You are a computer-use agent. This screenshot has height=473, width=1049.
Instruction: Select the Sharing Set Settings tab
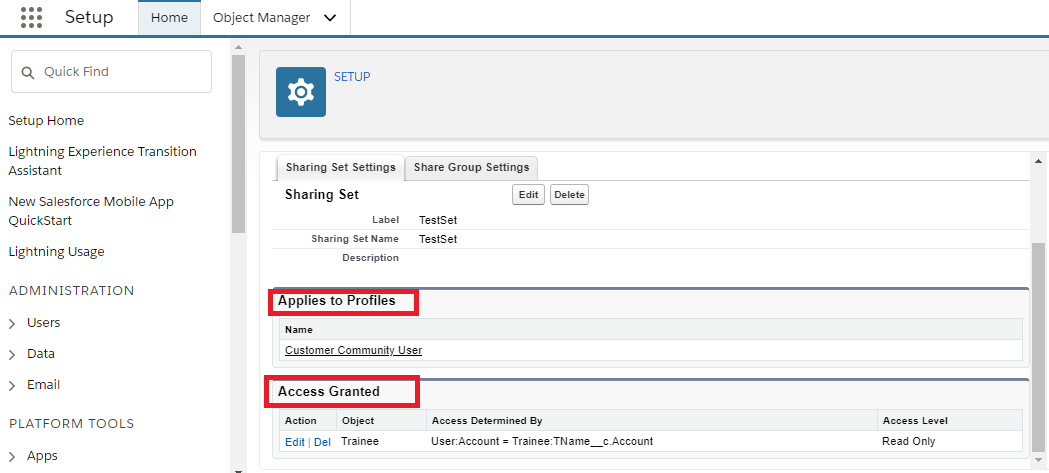(x=341, y=167)
